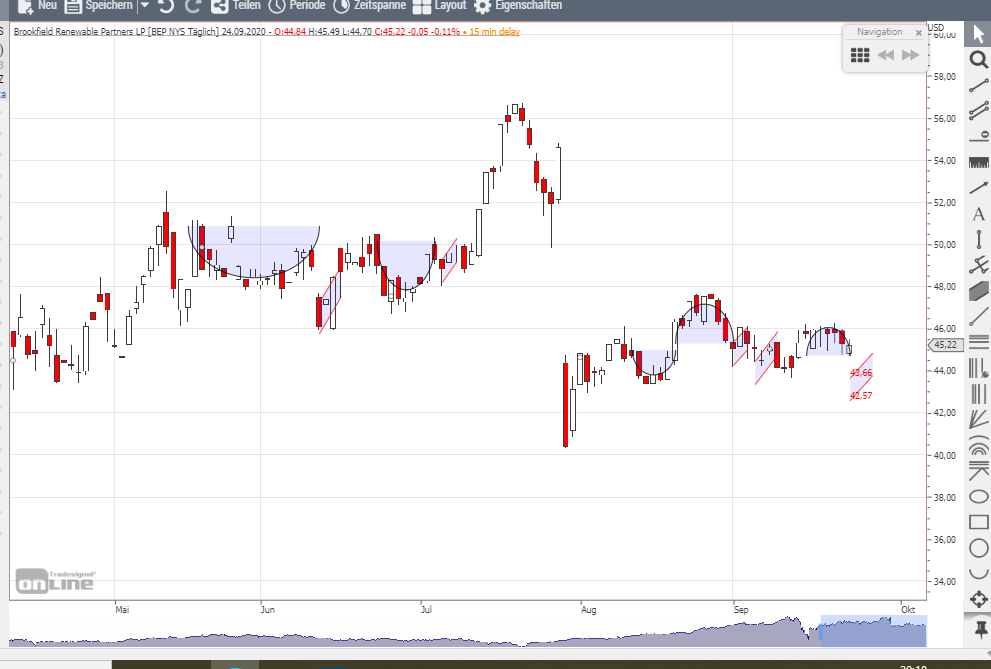Select the Text tool in the drawing toolbar
Image resolution: width=991 pixels, height=669 pixels.
point(977,214)
